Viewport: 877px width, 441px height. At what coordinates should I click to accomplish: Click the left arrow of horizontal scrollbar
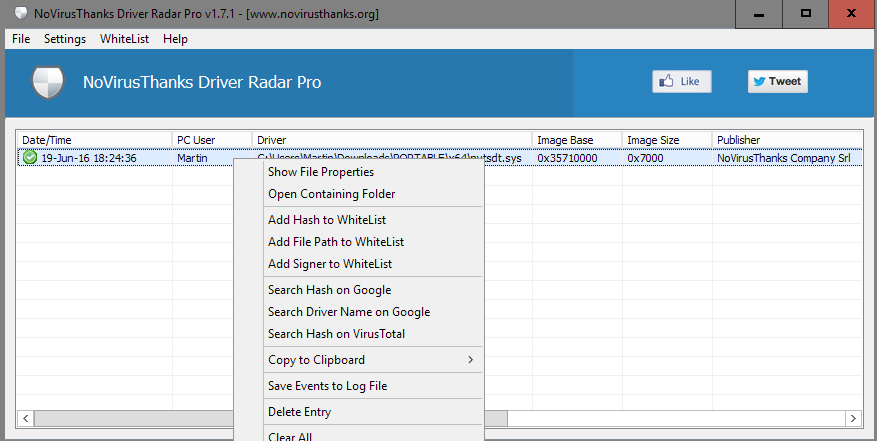(x=26, y=418)
